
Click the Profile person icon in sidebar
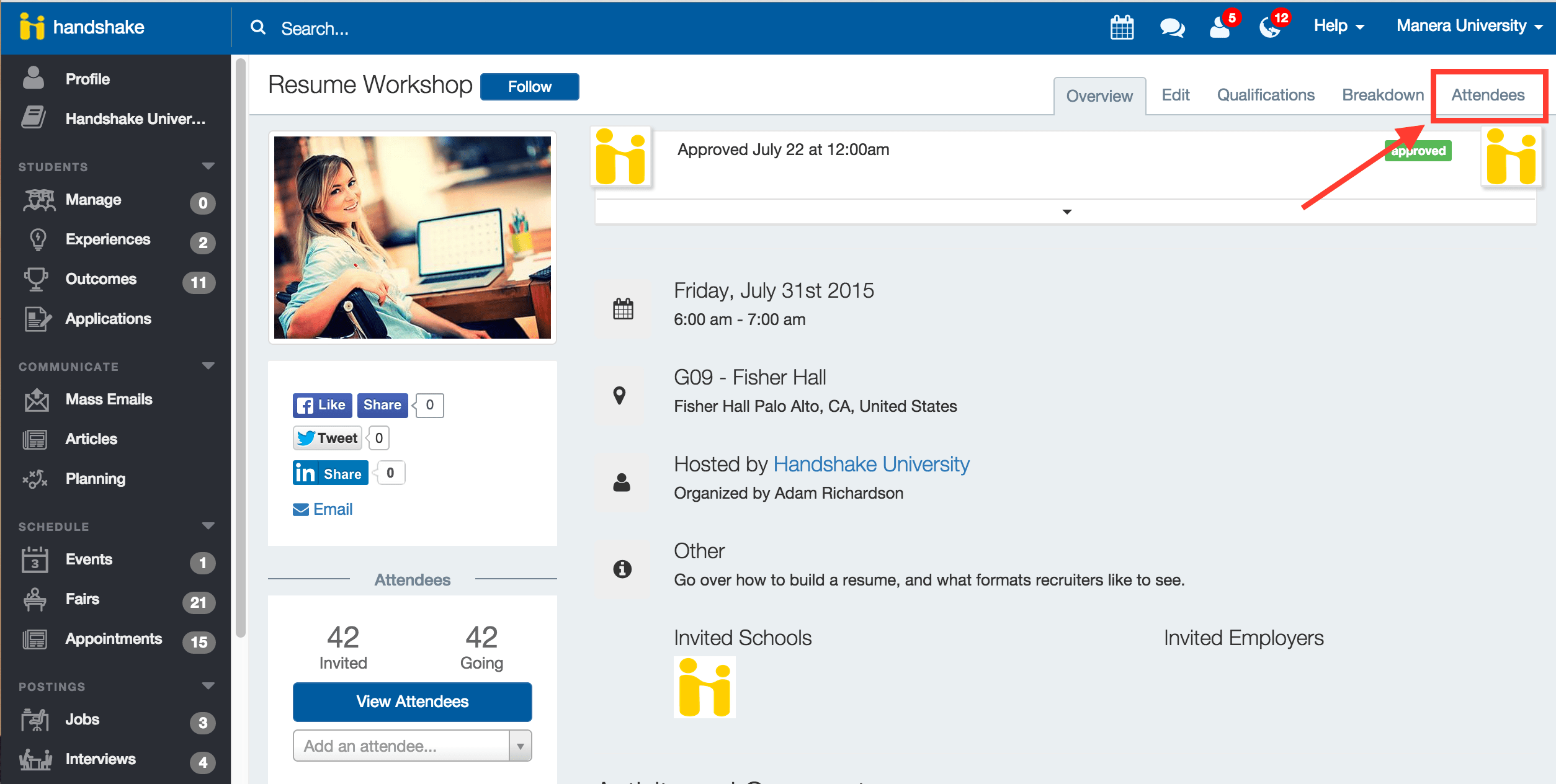(x=34, y=78)
